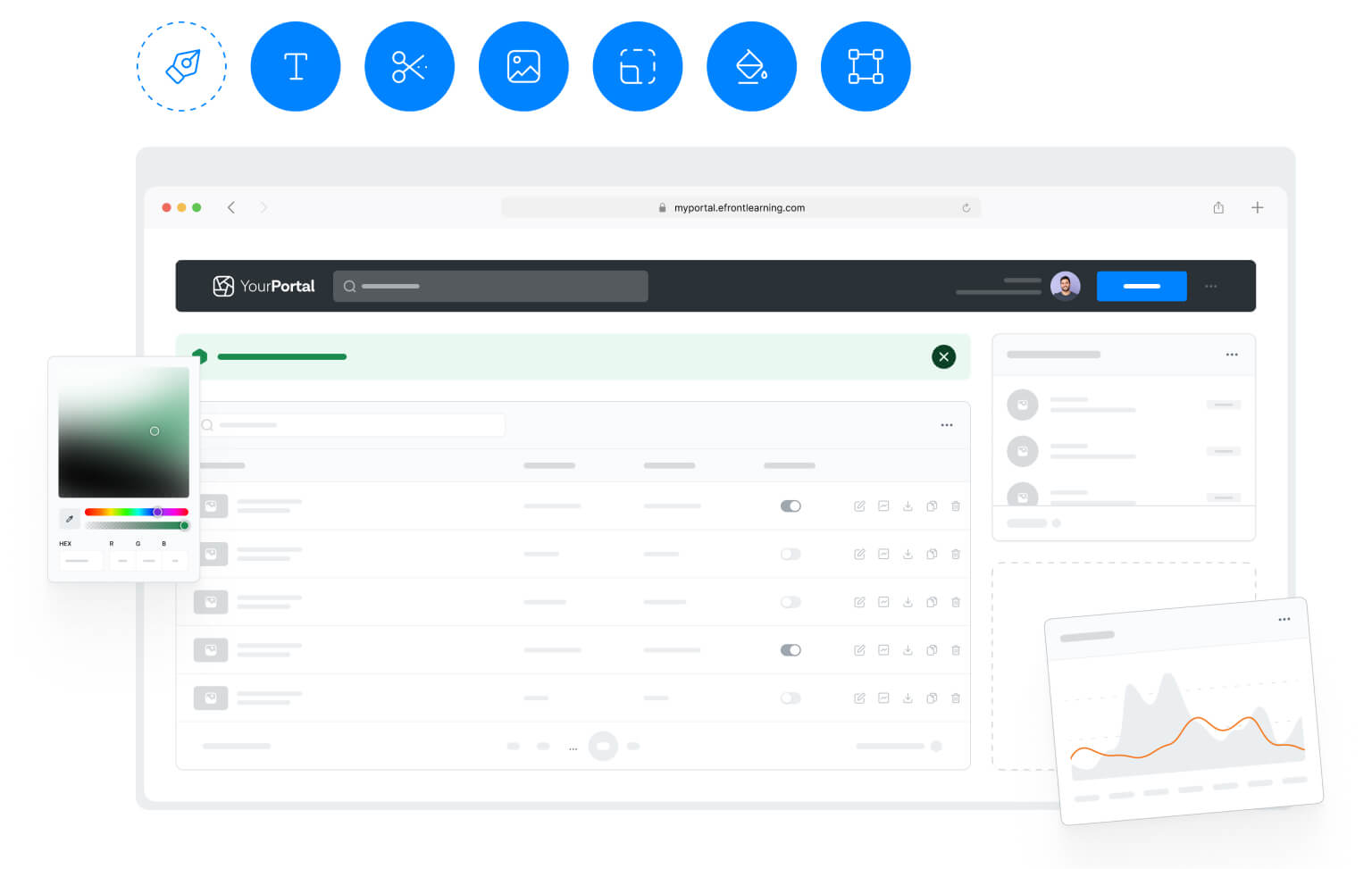Choose the Paint Bucket fill tool
Screen dimensions: 1372x869
tap(751, 67)
